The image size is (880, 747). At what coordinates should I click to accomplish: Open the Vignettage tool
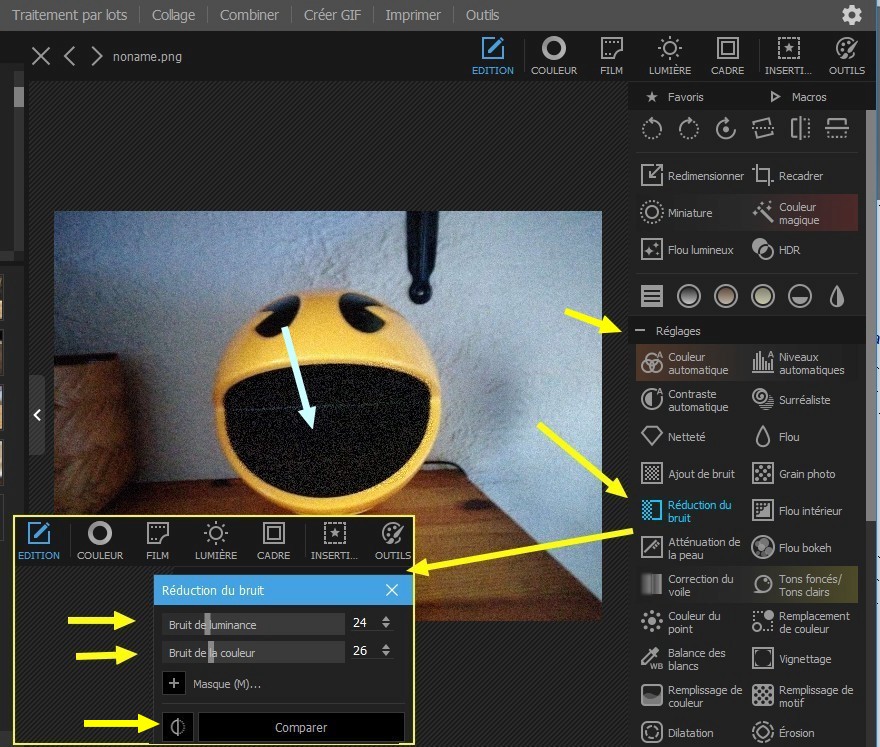(x=791, y=659)
